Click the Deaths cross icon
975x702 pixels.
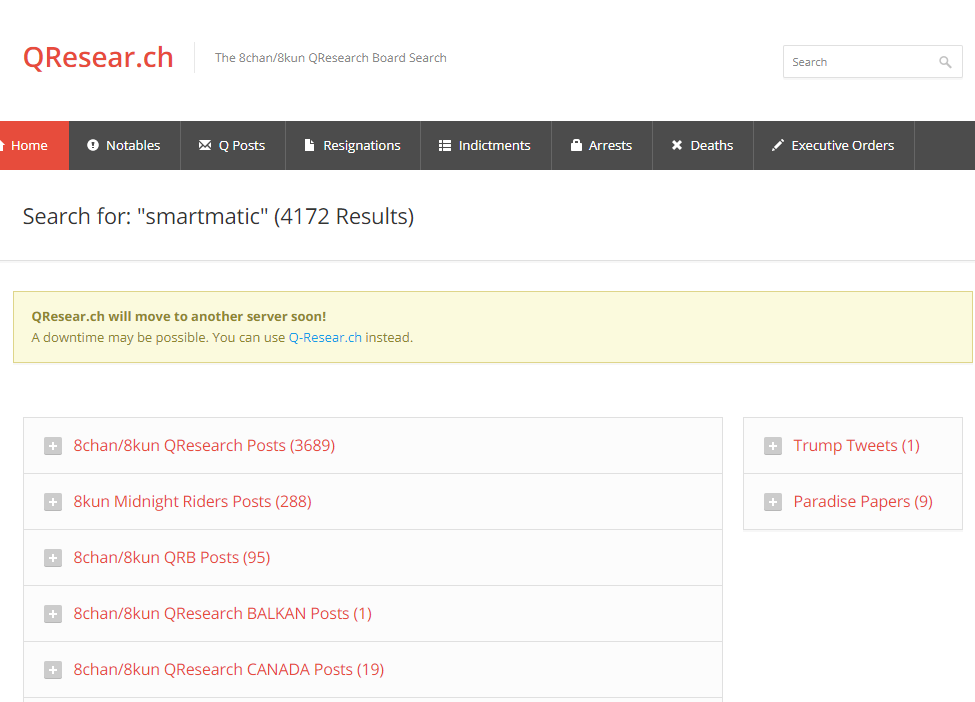pyautogui.click(x=677, y=145)
